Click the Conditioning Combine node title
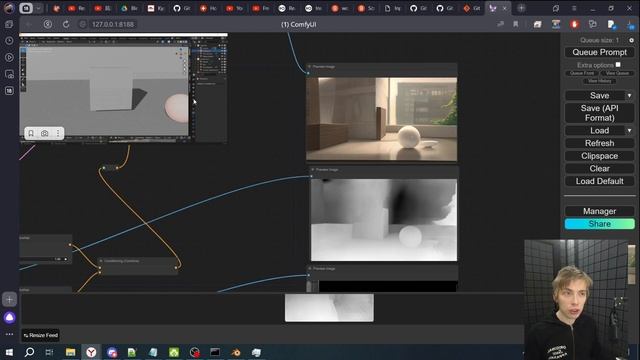The image size is (640, 360). [122, 261]
